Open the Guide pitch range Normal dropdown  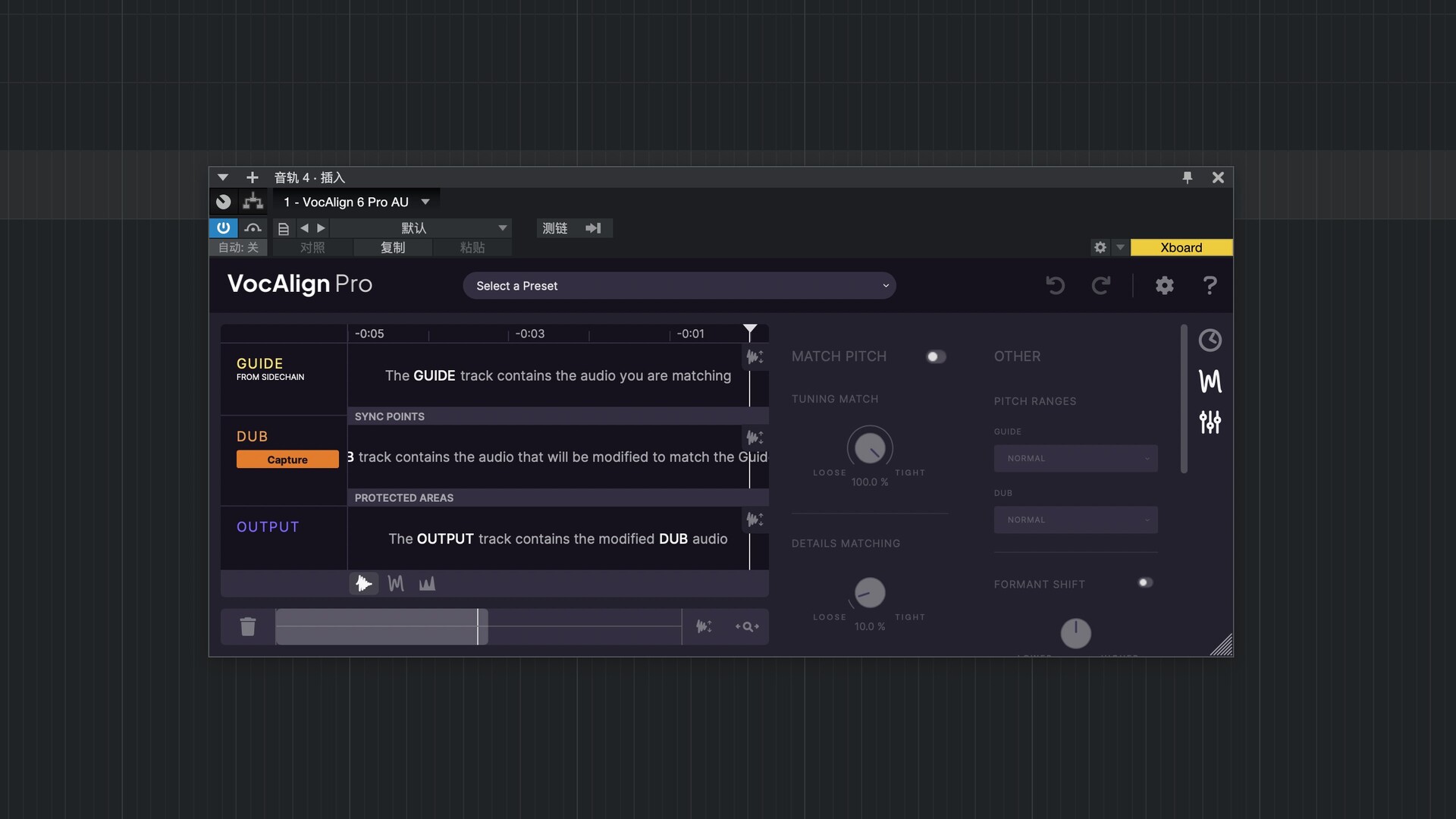coord(1075,458)
